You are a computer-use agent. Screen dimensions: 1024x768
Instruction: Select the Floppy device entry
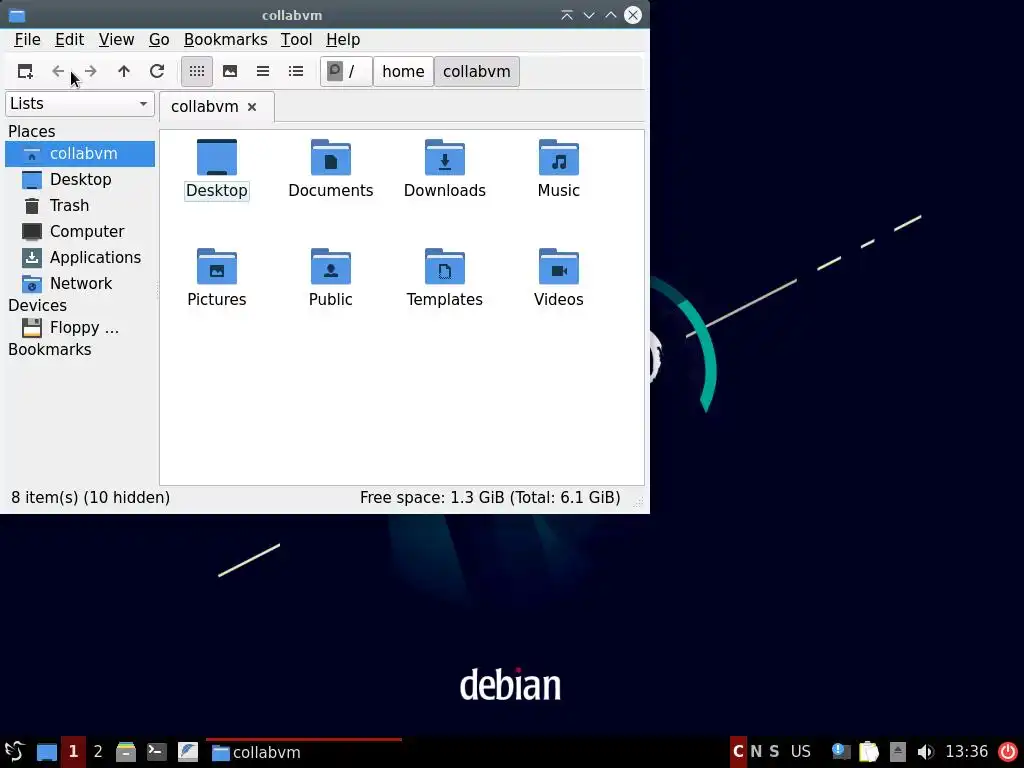click(x=80, y=328)
